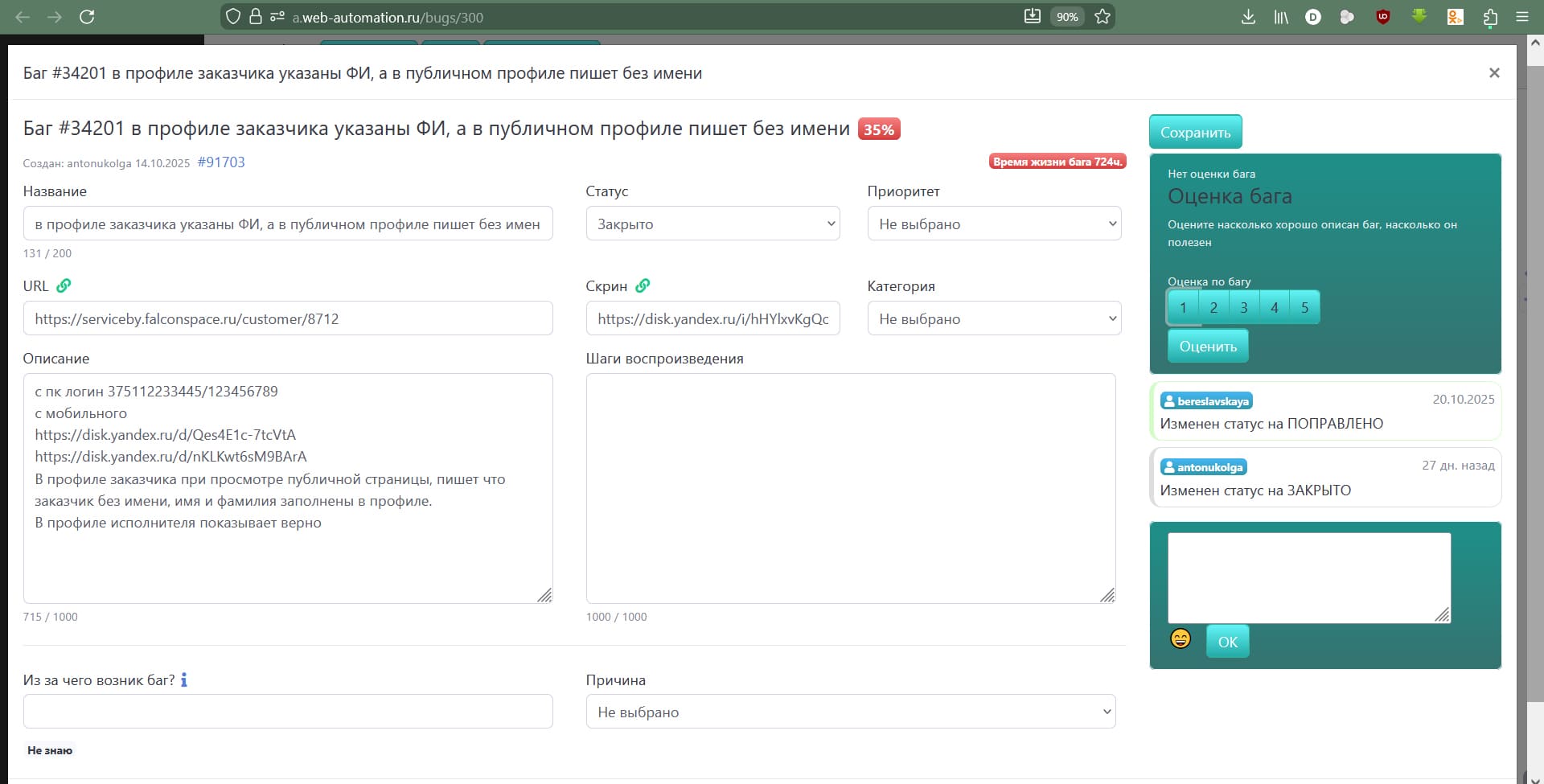Open emoji picker in comment box
1544x784 pixels.
[x=1180, y=638]
